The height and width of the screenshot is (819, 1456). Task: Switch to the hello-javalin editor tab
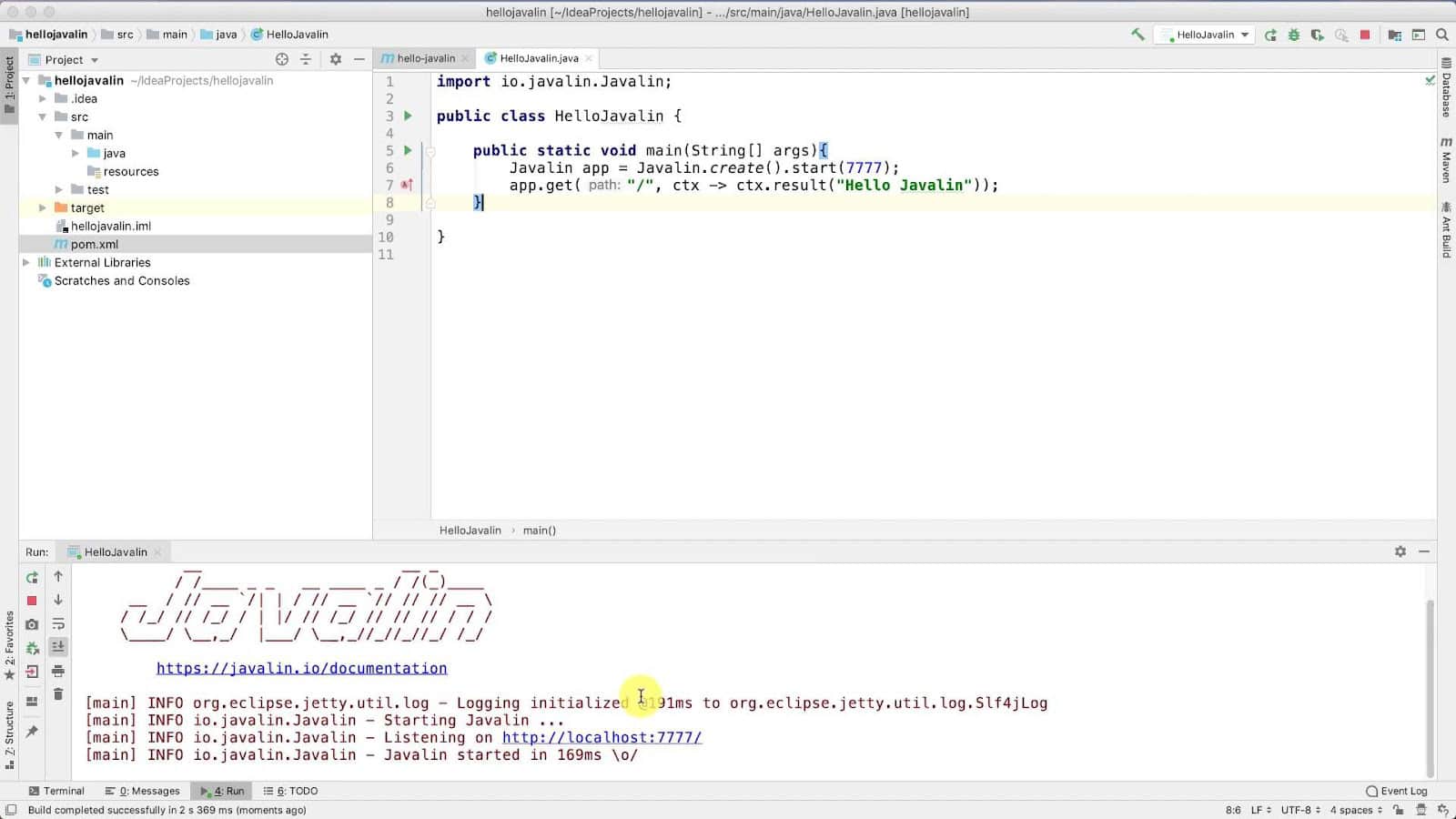(x=424, y=58)
